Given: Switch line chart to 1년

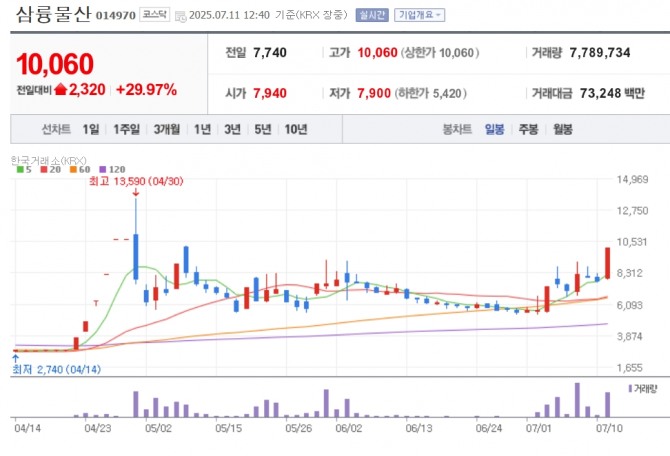Looking at the screenshot, I should 203,129.
